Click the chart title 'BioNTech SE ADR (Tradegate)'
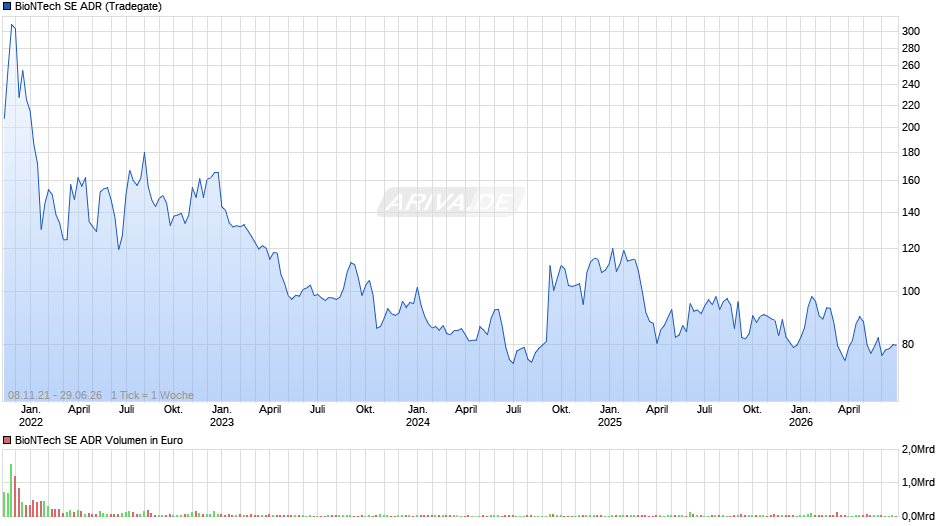Image resolution: width=940 pixels, height=526 pixels. point(88,7)
